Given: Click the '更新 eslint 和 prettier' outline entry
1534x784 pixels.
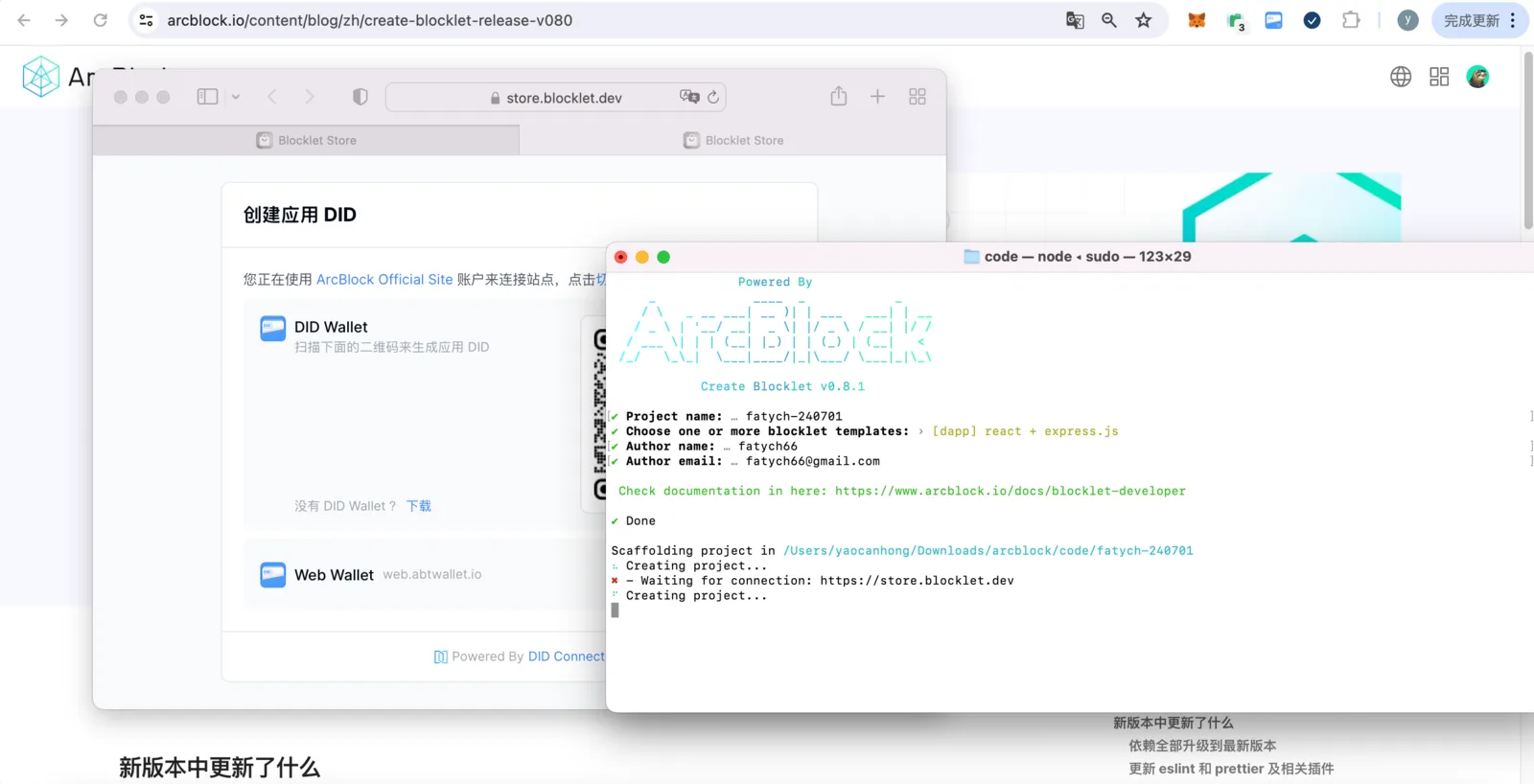Looking at the screenshot, I should (1231, 769).
